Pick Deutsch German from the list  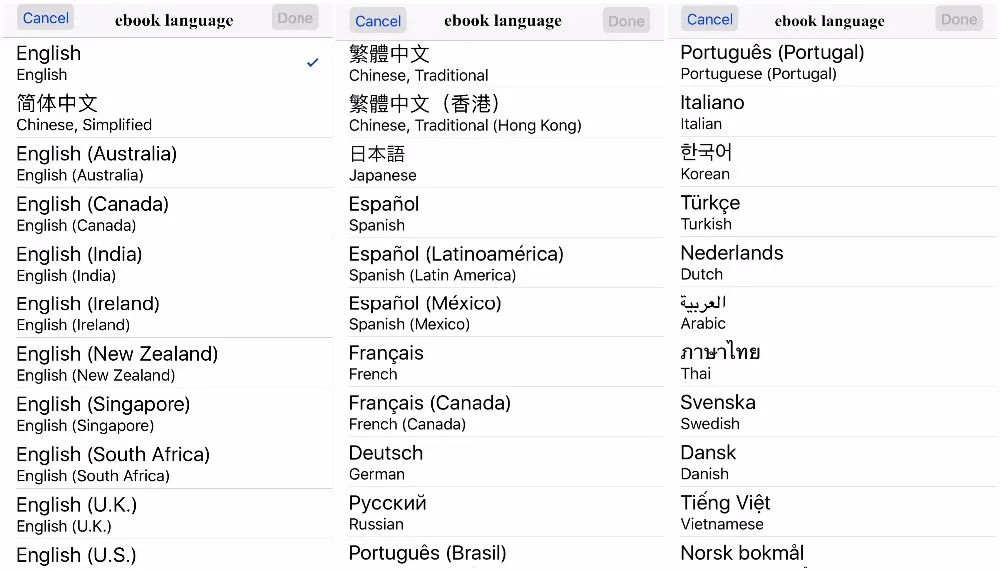(500, 463)
